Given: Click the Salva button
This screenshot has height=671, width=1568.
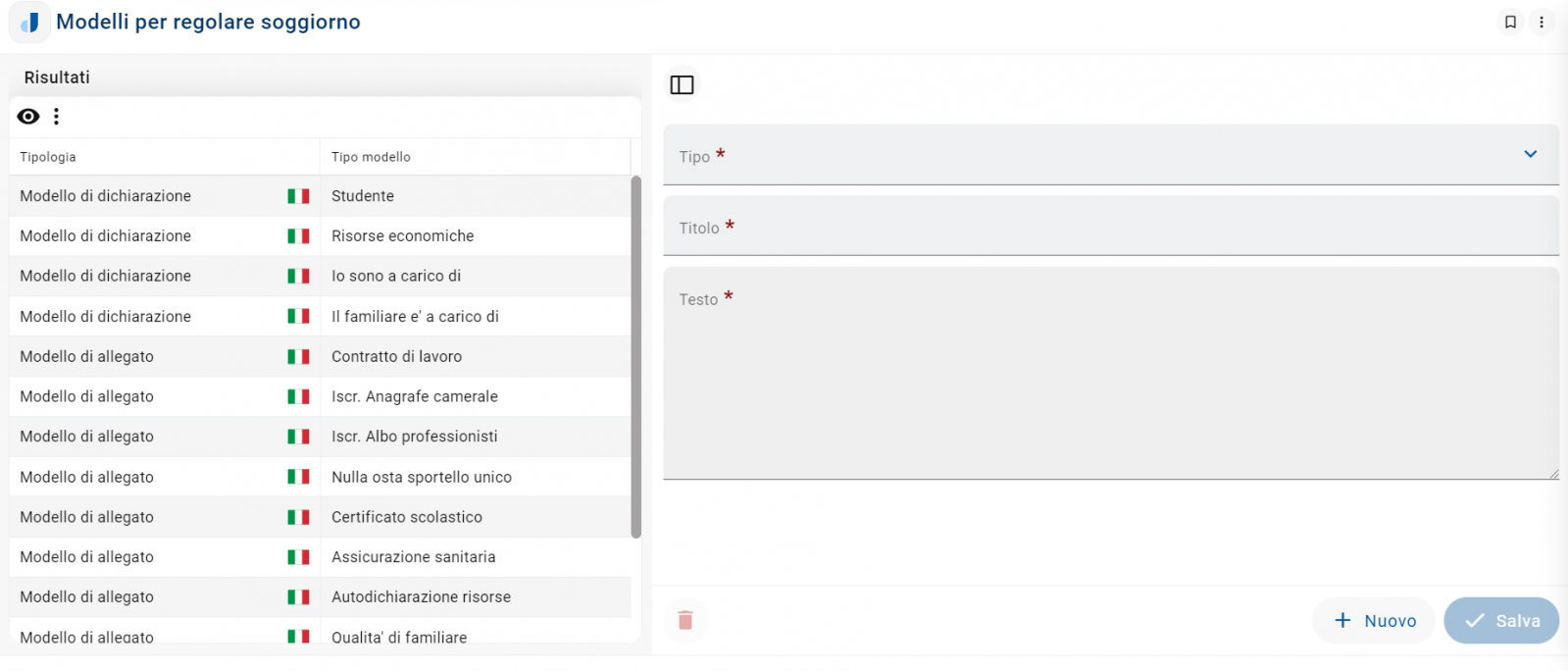Looking at the screenshot, I should (x=1500, y=621).
